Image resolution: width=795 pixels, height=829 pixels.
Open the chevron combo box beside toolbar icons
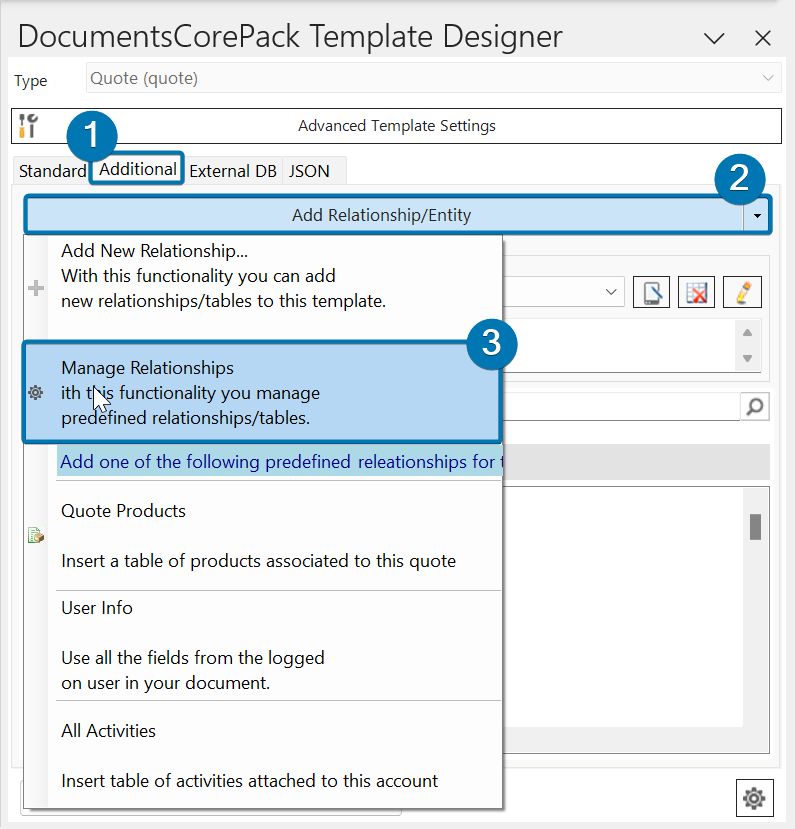(612, 291)
